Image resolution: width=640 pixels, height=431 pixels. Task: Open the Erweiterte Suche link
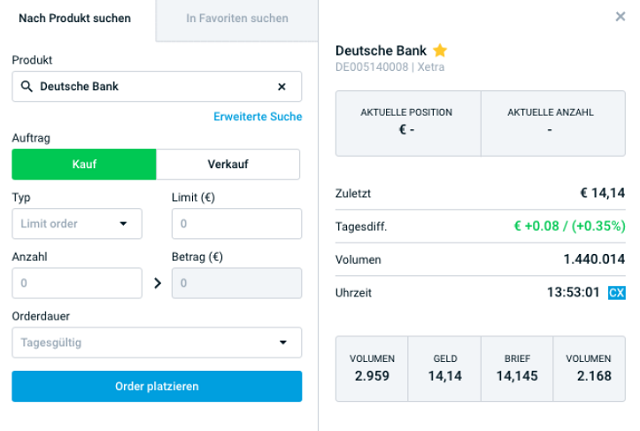point(258,117)
